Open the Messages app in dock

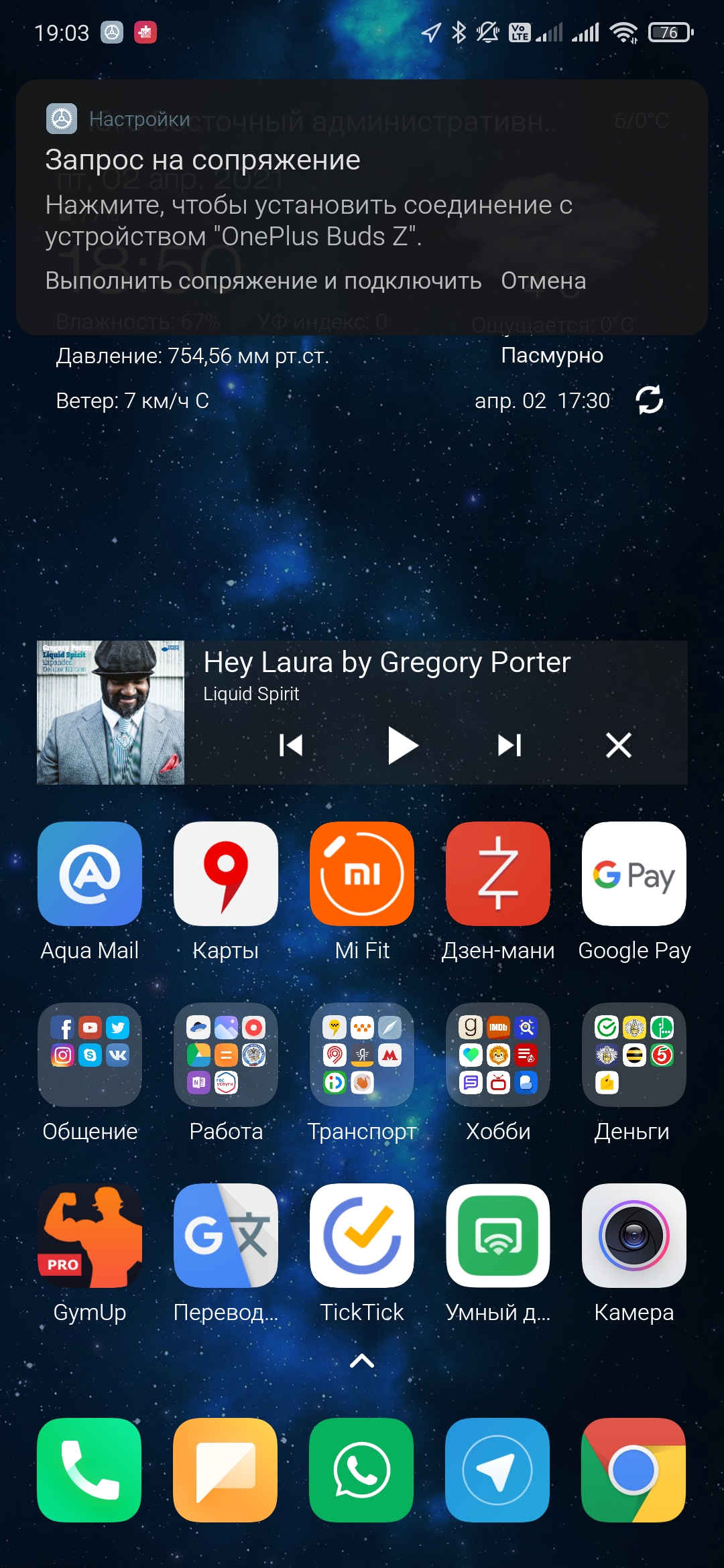226,1470
